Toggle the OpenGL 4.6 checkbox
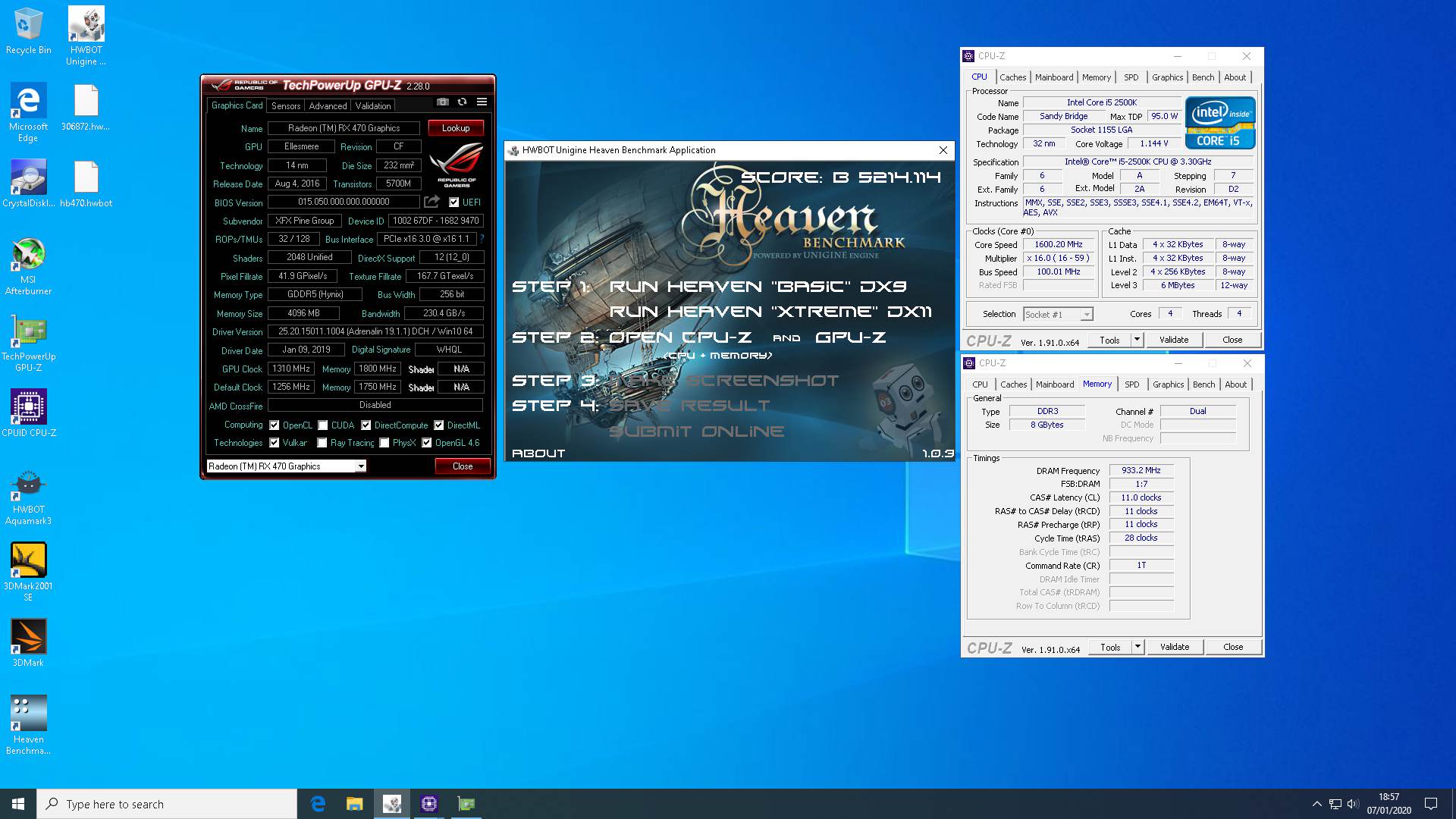The width and height of the screenshot is (1456, 819). pos(427,443)
